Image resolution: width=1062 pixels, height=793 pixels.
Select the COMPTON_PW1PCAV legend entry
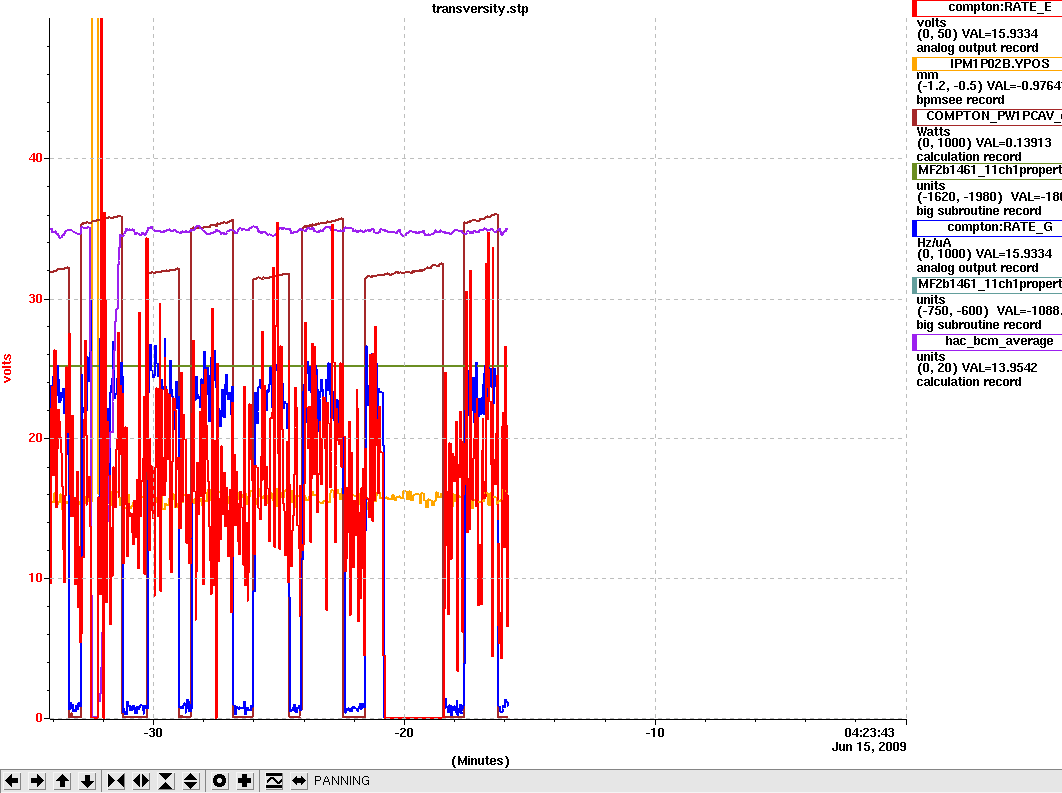989,116
